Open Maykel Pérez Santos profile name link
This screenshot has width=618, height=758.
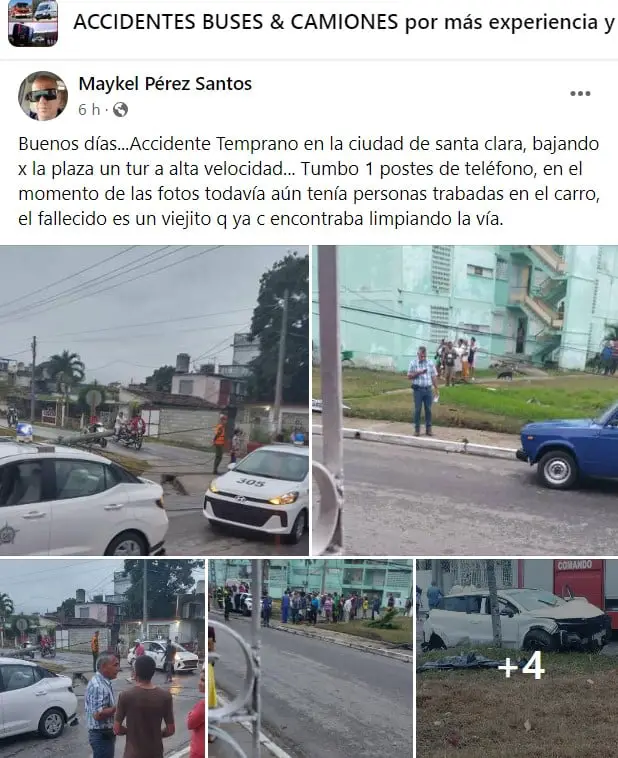[x=165, y=84]
